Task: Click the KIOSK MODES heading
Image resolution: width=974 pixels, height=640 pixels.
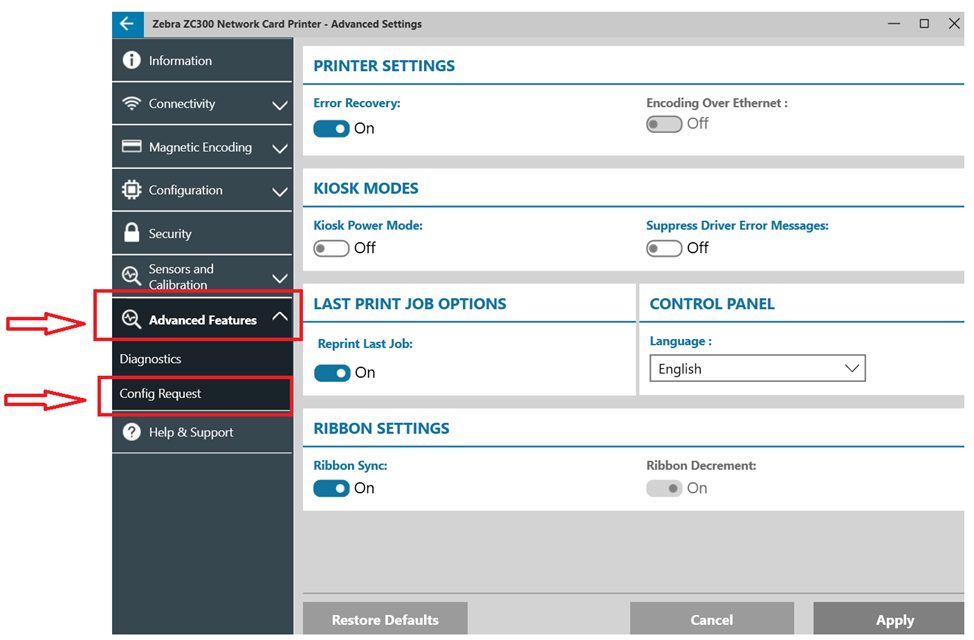Action: (x=366, y=188)
